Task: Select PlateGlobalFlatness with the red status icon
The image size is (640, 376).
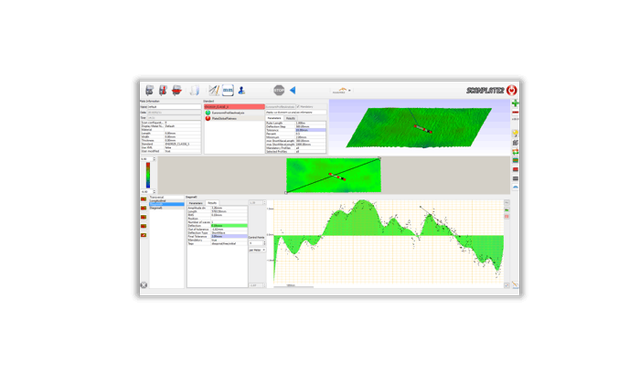Action: [234, 118]
